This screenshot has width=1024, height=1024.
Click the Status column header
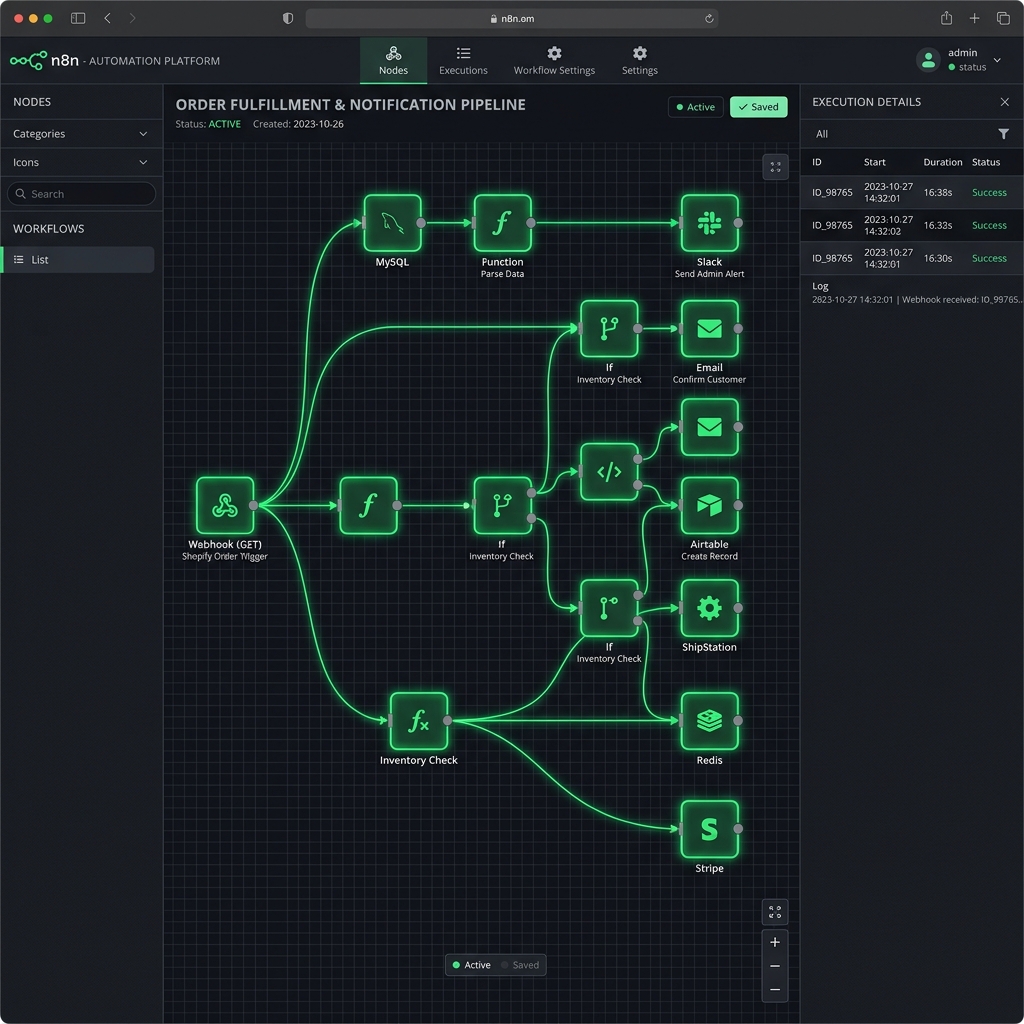tap(985, 162)
